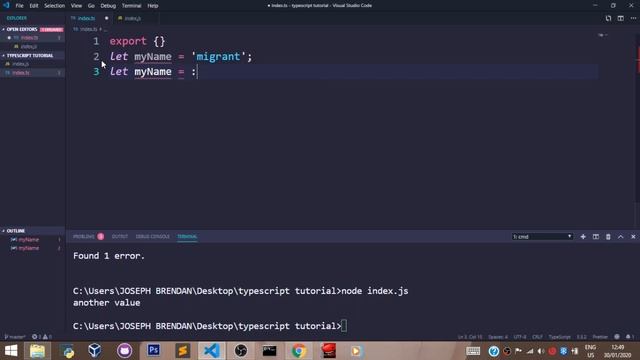
Task: Select first myName symbol in Outline
Action: pos(28,240)
